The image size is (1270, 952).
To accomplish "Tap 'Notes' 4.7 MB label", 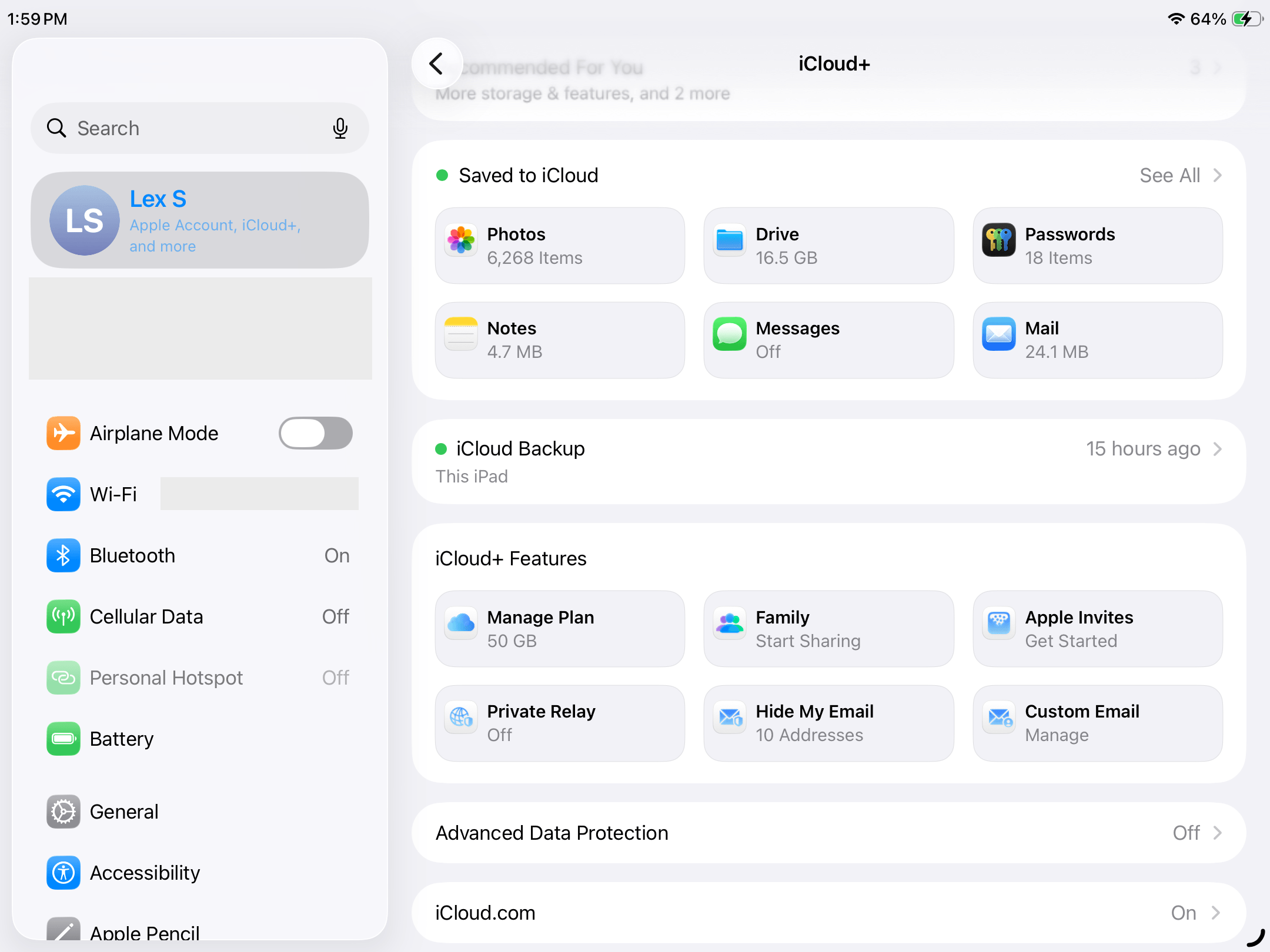I will tap(514, 340).
